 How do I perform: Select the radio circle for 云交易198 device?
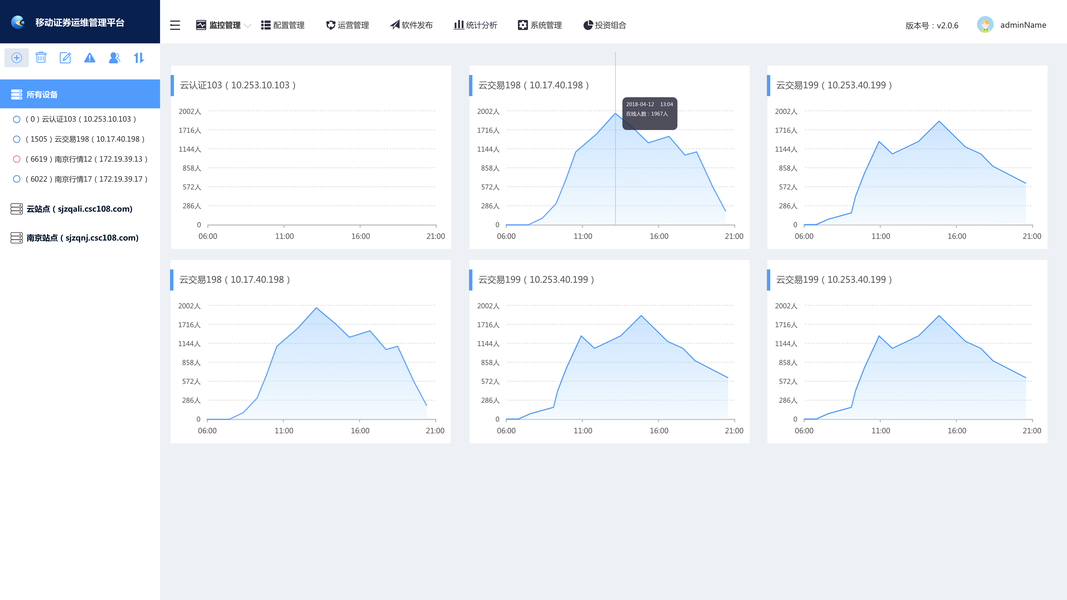click(x=16, y=139)
